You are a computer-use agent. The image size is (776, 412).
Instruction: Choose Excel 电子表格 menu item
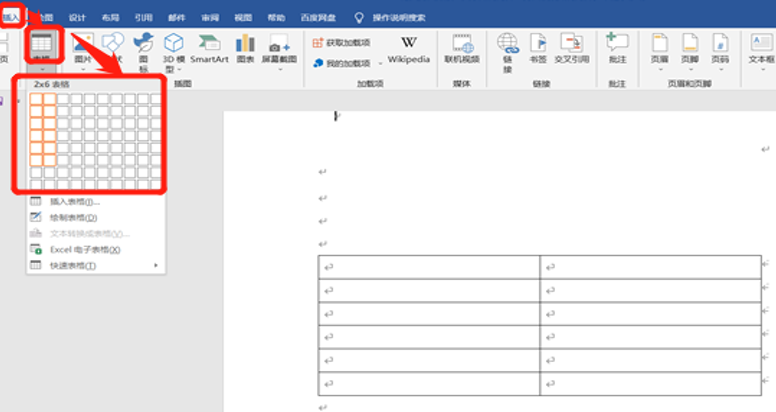coord(96,250)
